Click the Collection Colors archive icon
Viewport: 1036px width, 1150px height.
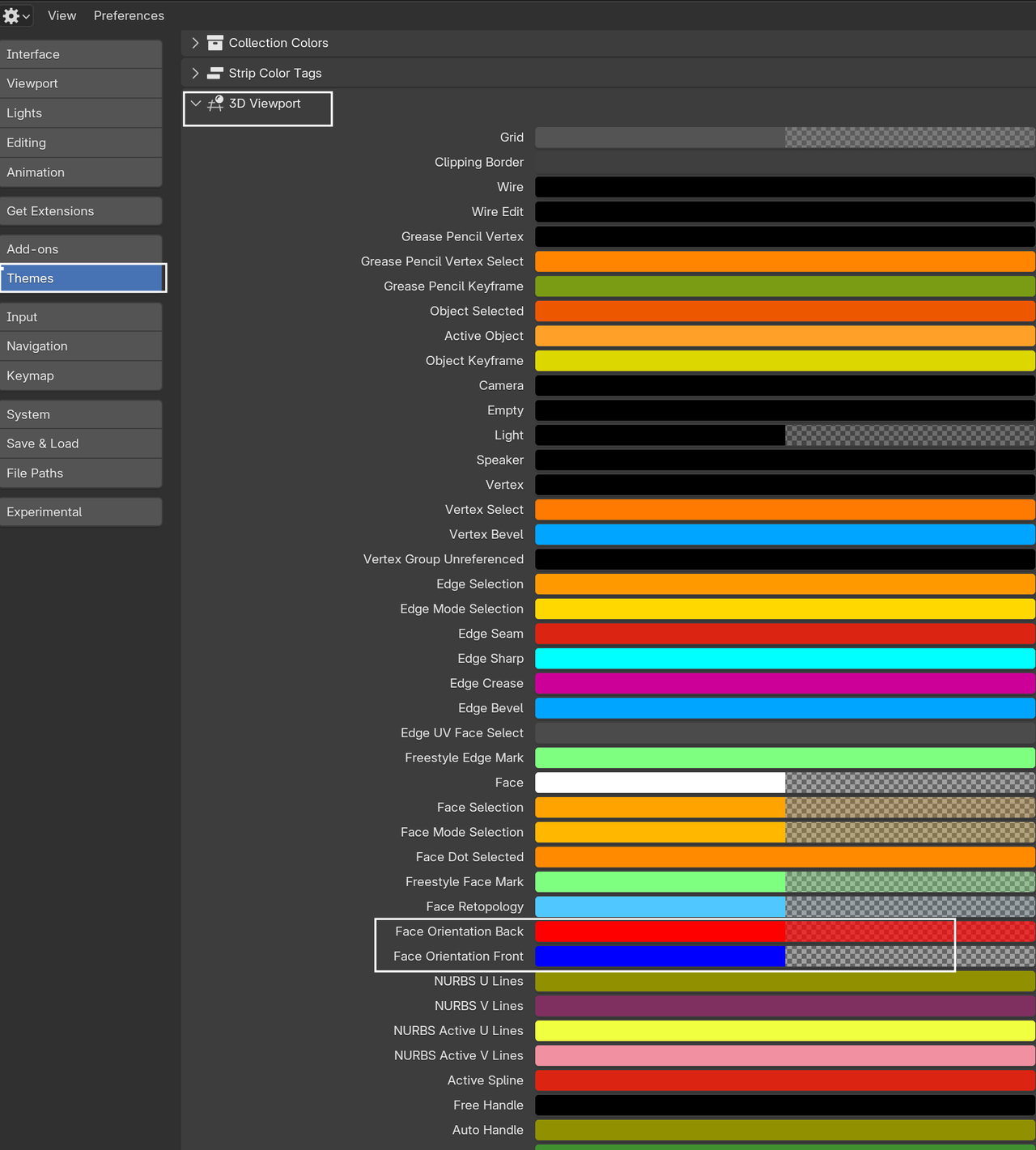tap(215, 43)
